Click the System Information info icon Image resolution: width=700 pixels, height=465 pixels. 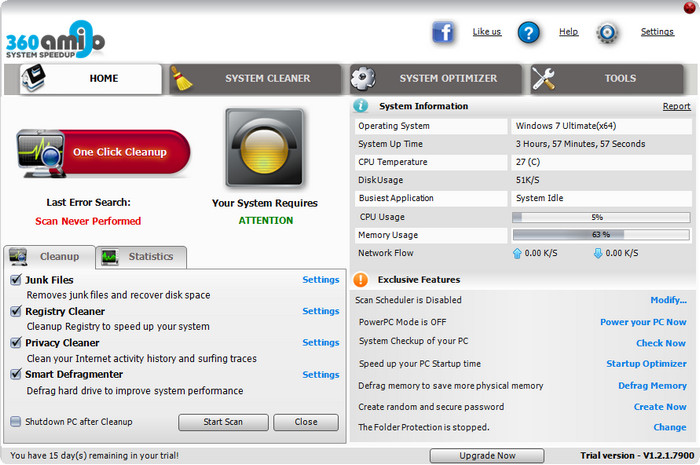click(361, 106)
